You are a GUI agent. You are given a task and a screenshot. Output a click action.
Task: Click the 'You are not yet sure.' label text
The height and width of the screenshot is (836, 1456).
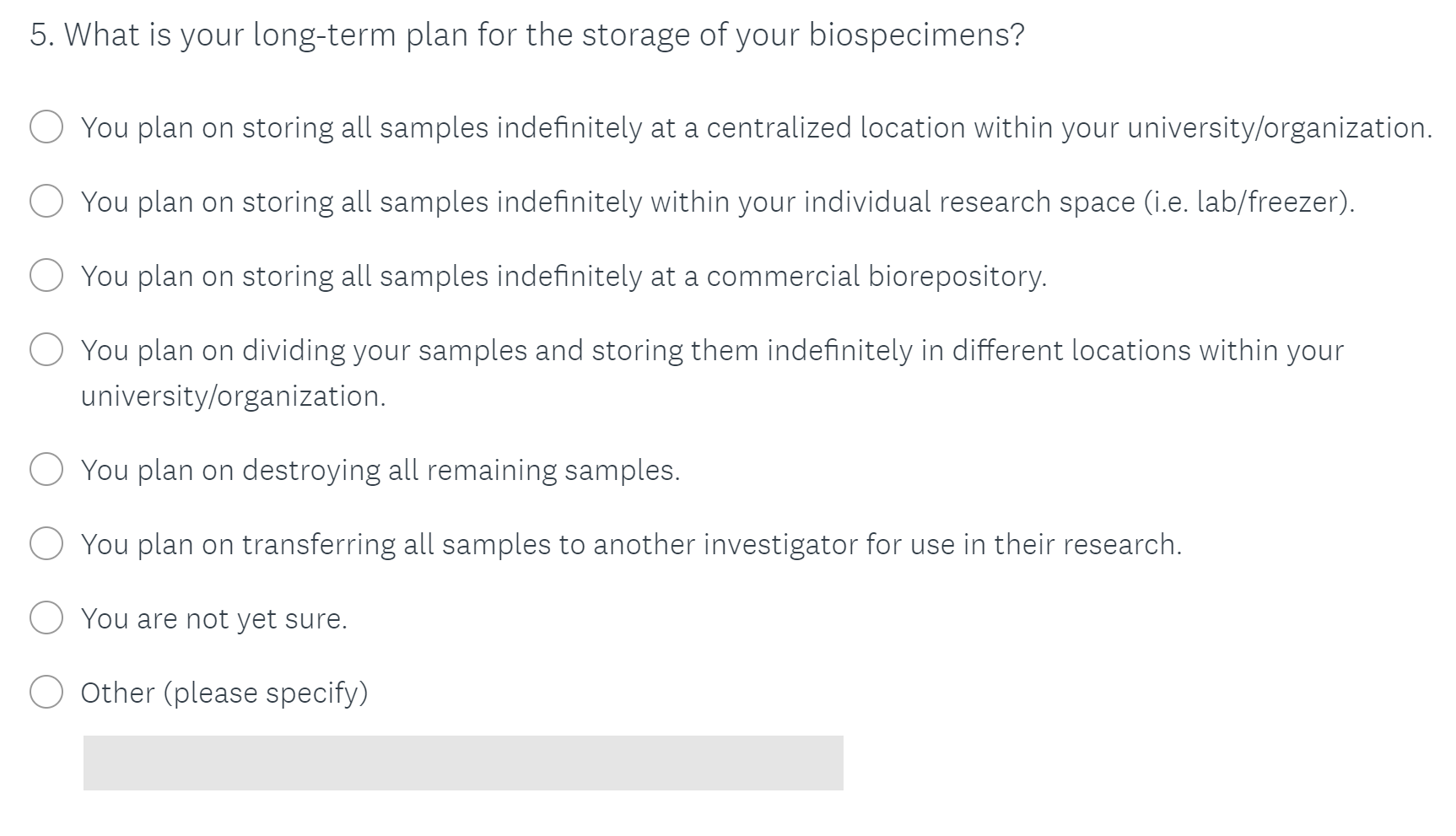214,619
